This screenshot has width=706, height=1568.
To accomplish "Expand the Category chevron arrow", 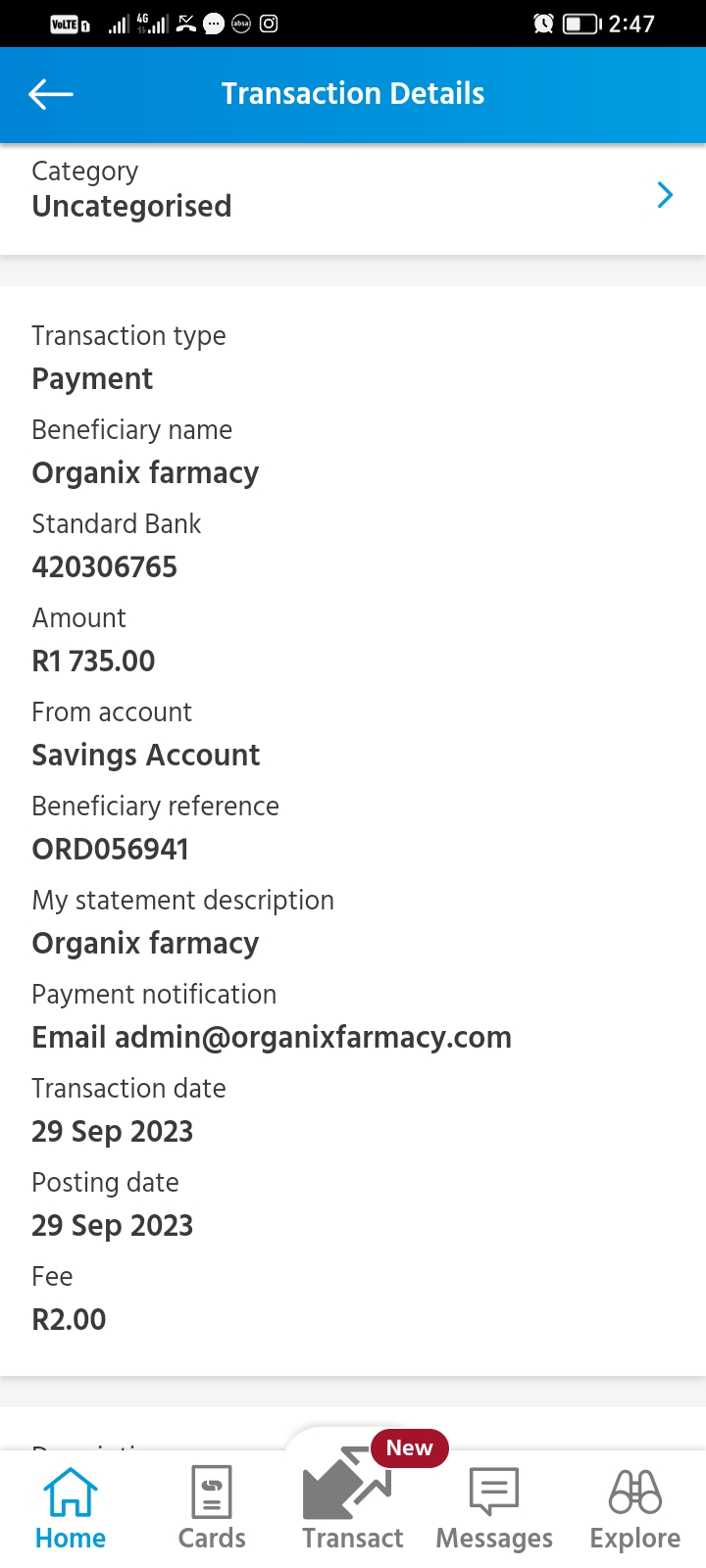I will [x=665, y=195].
